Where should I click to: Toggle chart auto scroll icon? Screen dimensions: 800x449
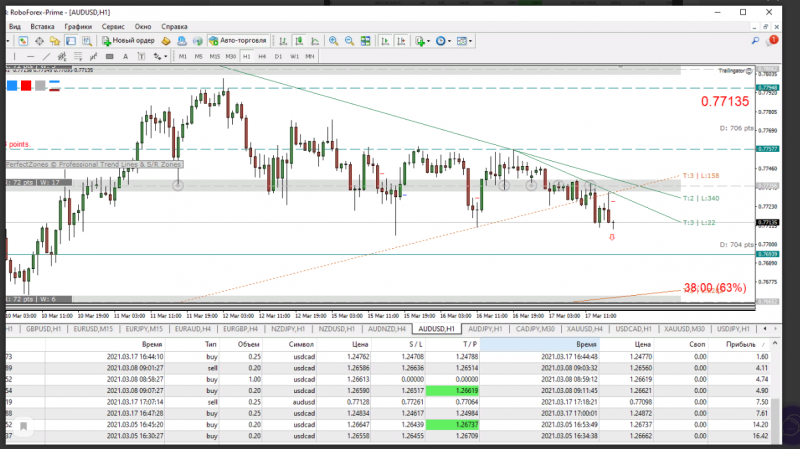385,41
